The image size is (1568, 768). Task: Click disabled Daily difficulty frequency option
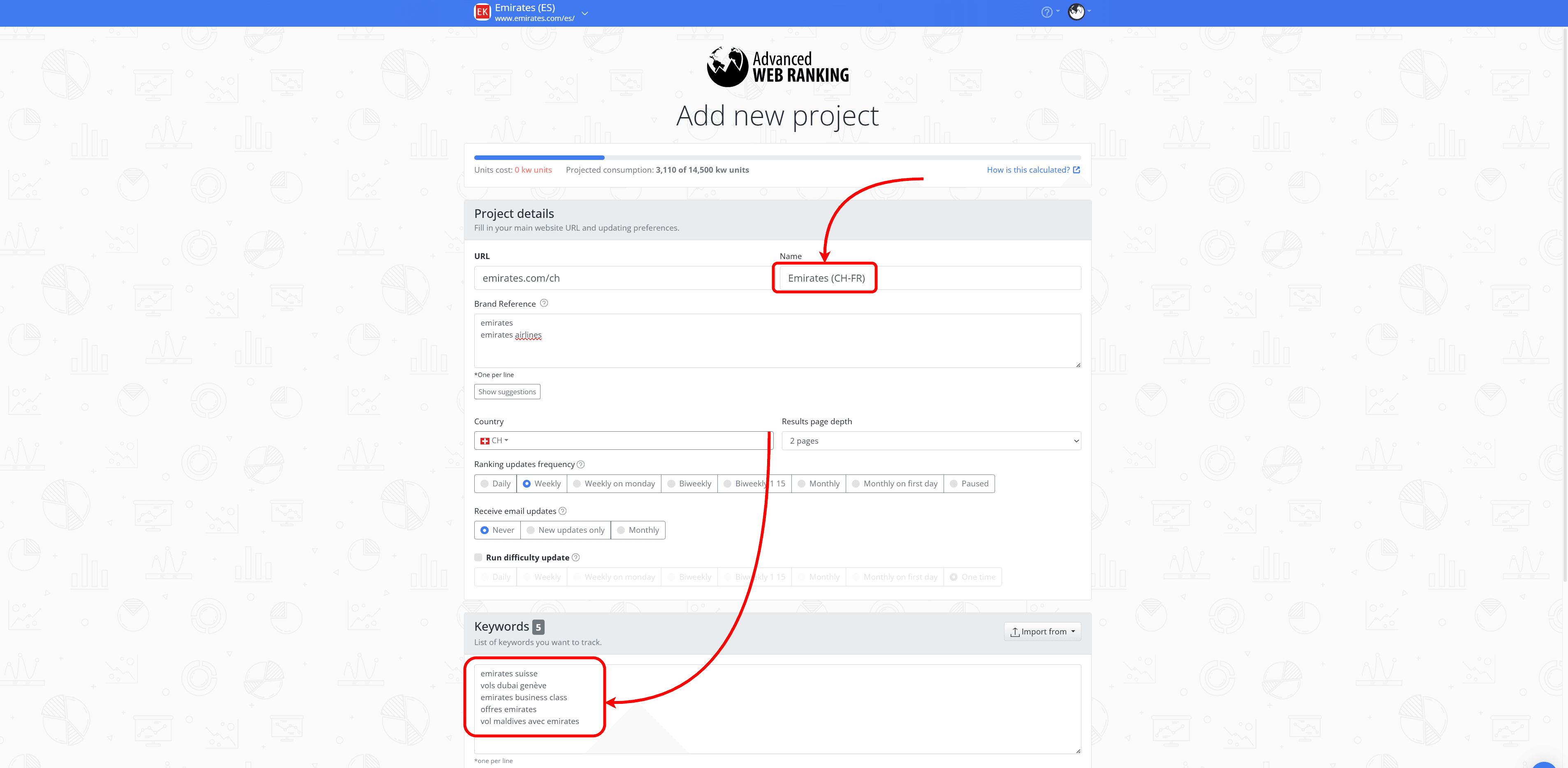point(496,577)
